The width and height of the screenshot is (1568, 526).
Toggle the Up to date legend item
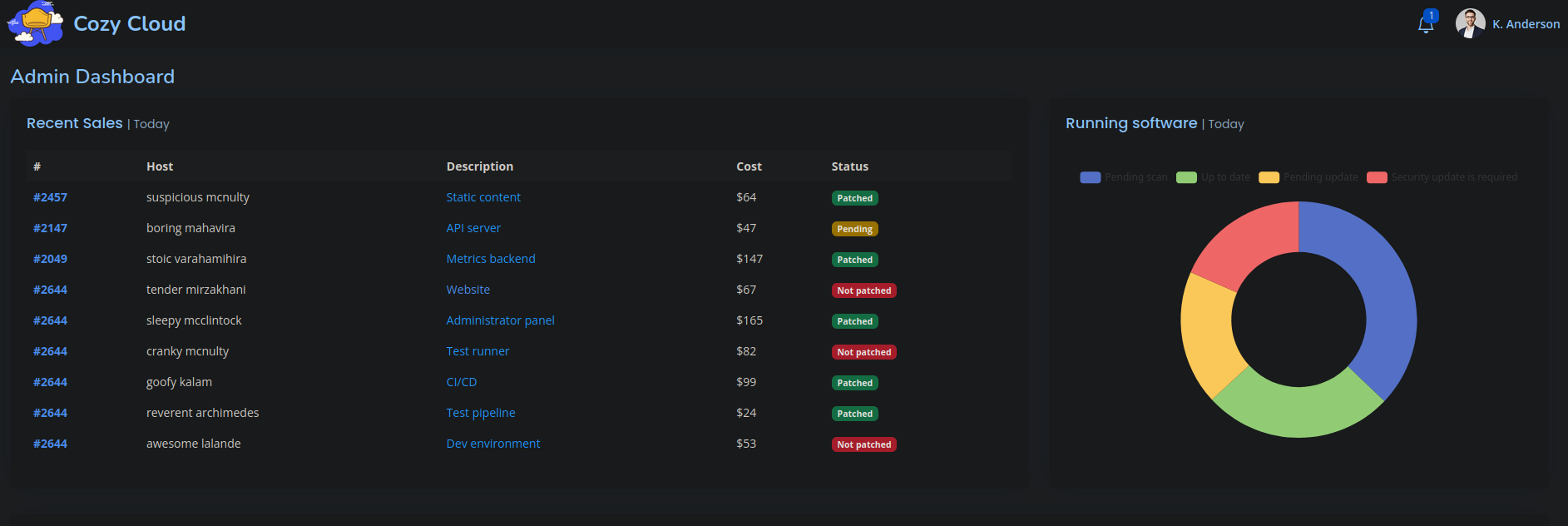(1214, 177)
